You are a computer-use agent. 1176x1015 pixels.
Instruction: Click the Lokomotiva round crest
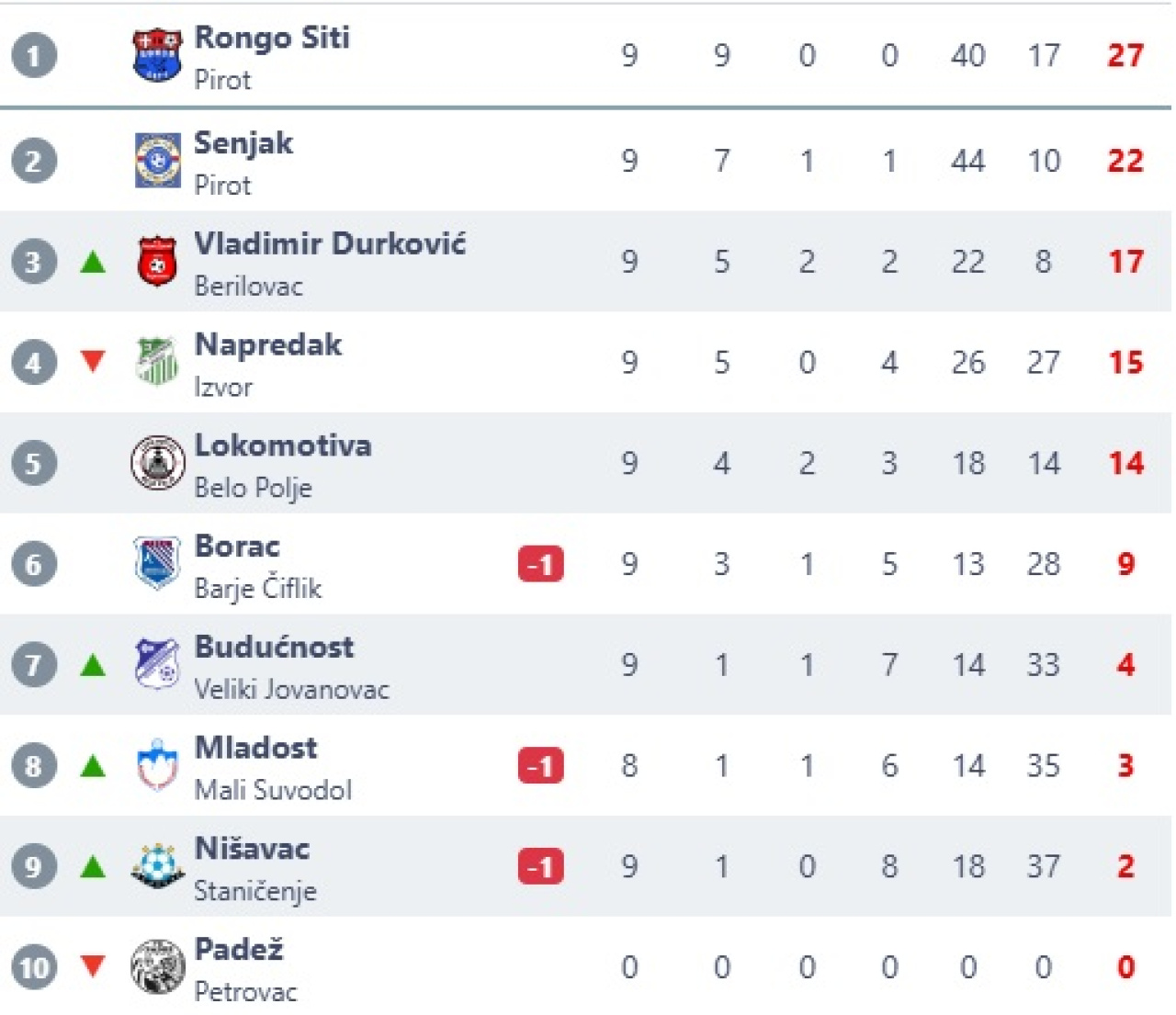[x=157, y=463]
